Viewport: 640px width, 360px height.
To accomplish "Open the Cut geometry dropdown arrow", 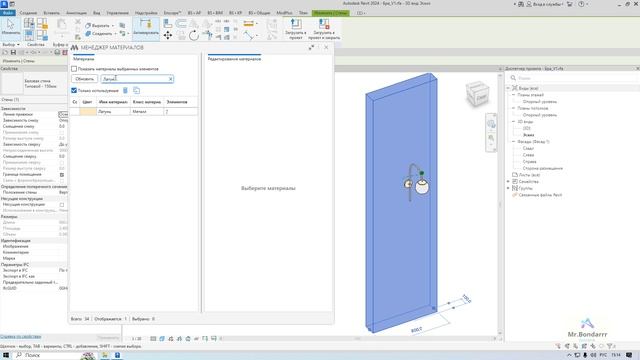I will point(113,25).
